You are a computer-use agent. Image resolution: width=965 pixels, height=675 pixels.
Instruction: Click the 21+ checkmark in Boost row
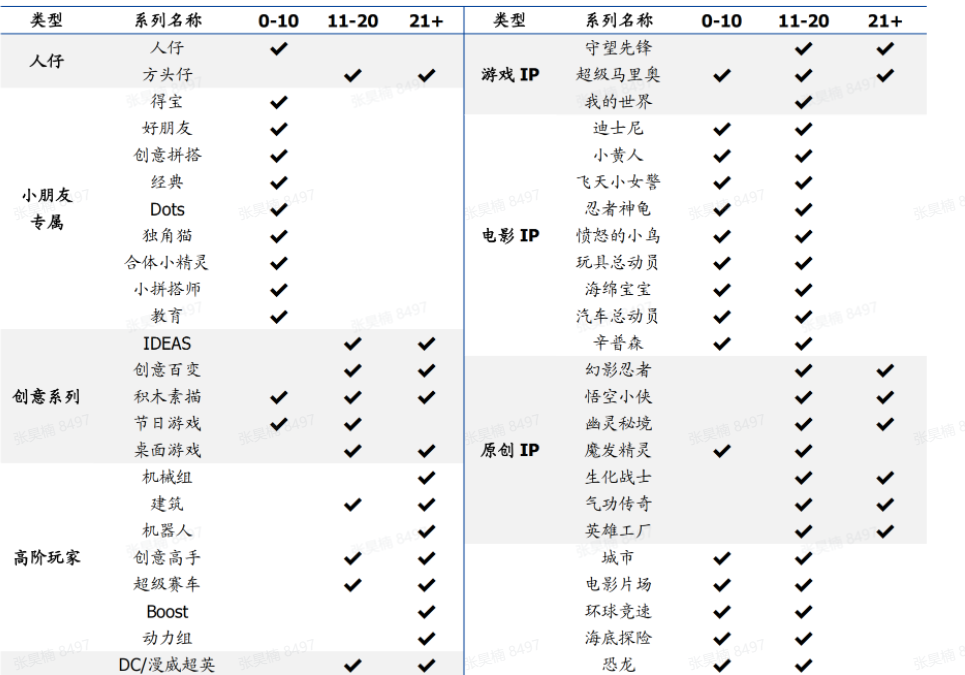point(427,612)
